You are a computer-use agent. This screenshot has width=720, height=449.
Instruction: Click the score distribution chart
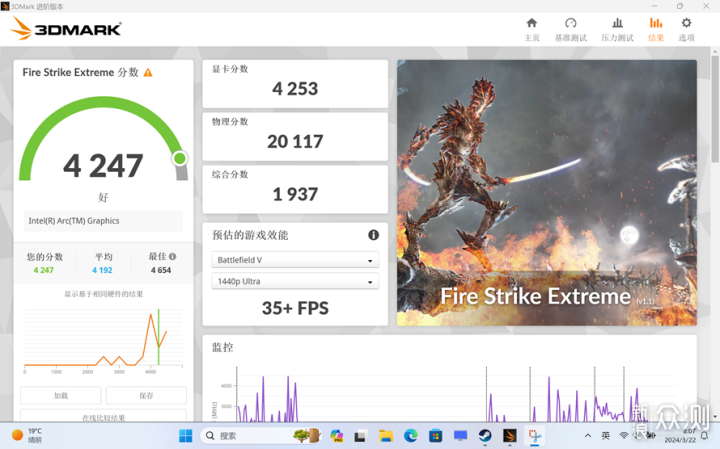point(103,341)
